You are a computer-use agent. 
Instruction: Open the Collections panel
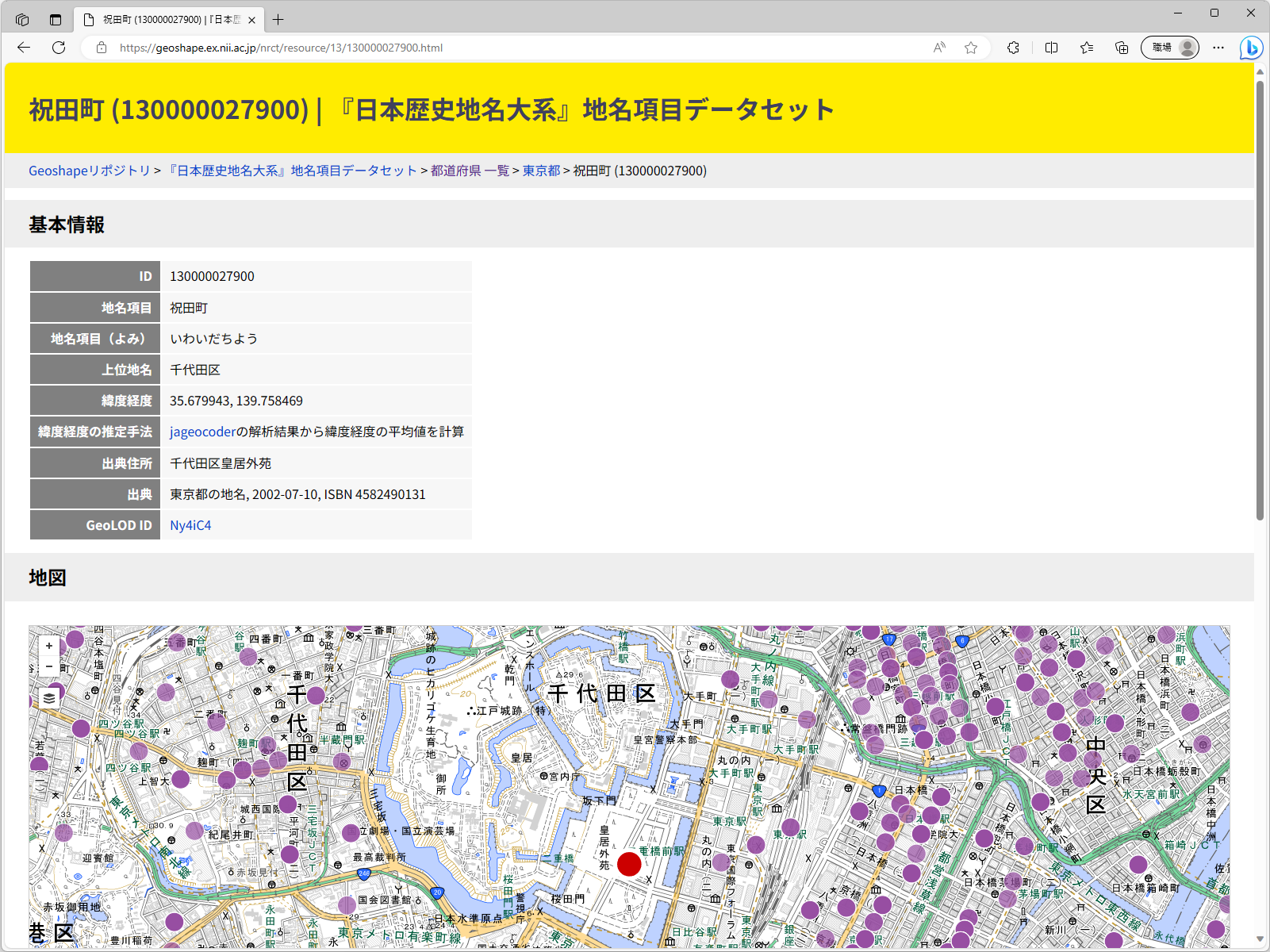(x=1122, y=48)
